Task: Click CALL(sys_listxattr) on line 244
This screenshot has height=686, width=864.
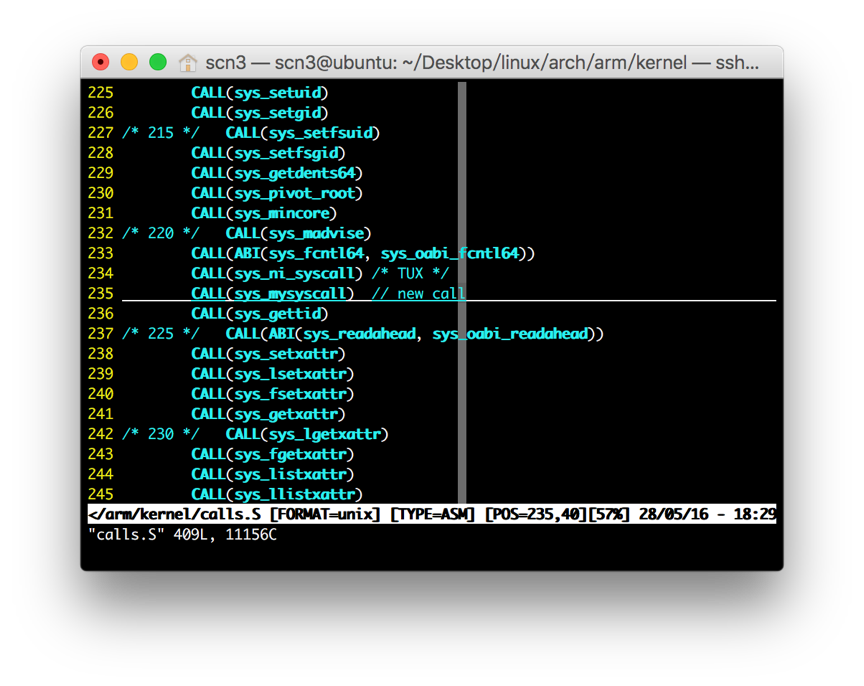Action: (x=272, y=475)
